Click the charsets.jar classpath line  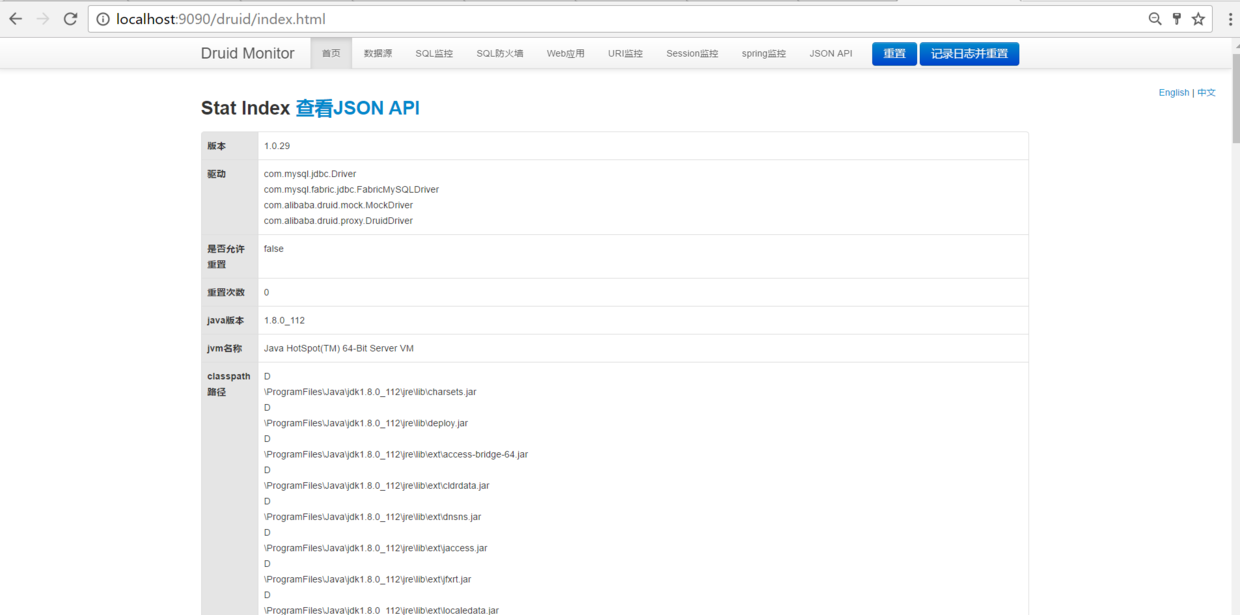[x=370, y=392]
